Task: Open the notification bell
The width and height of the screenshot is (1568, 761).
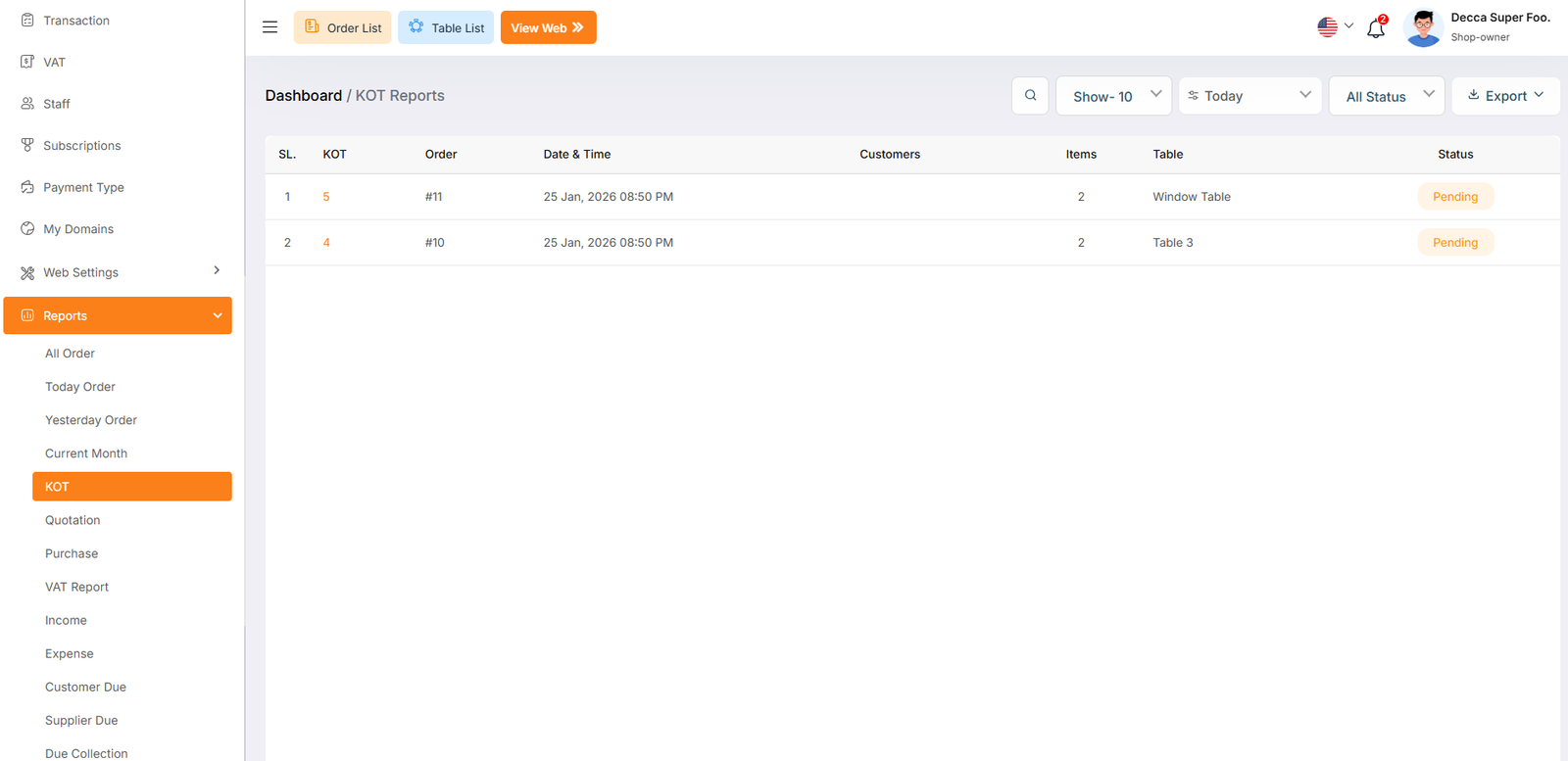Action: pos(1376,28)
